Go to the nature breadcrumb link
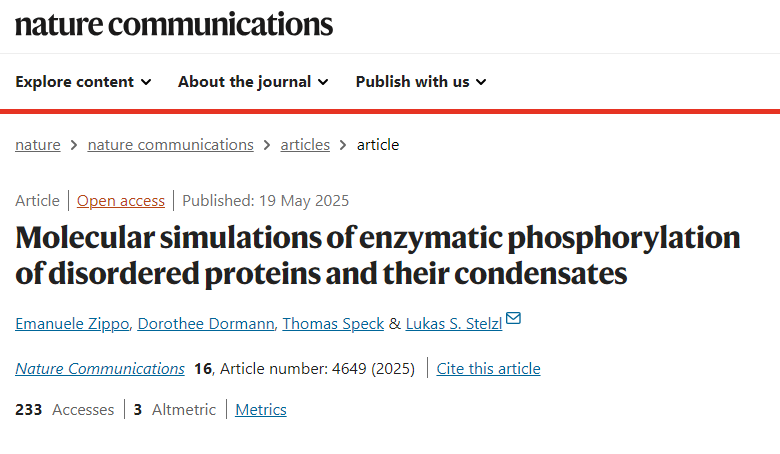The width and height of the screenshot is (780, 454). [38, 145]
